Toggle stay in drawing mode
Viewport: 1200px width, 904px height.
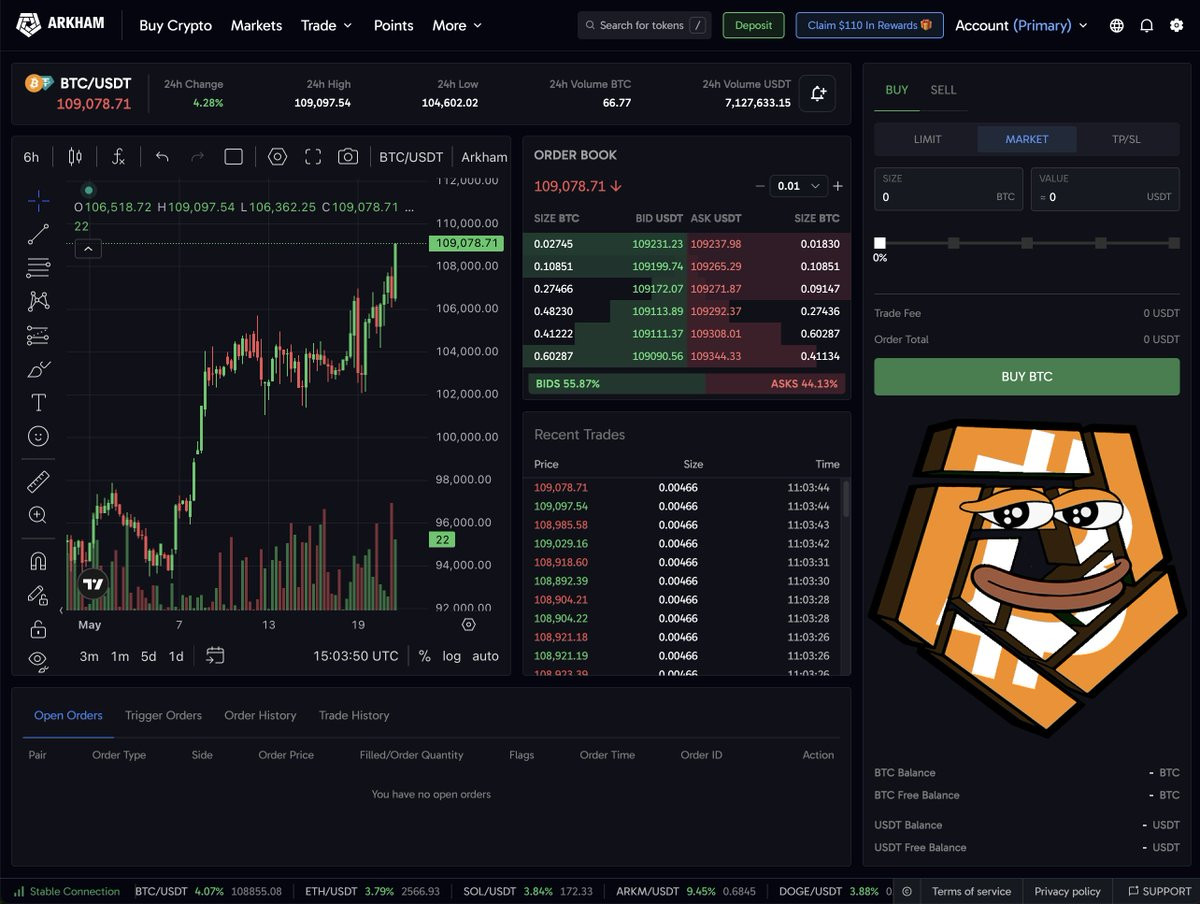coord(38,595)
